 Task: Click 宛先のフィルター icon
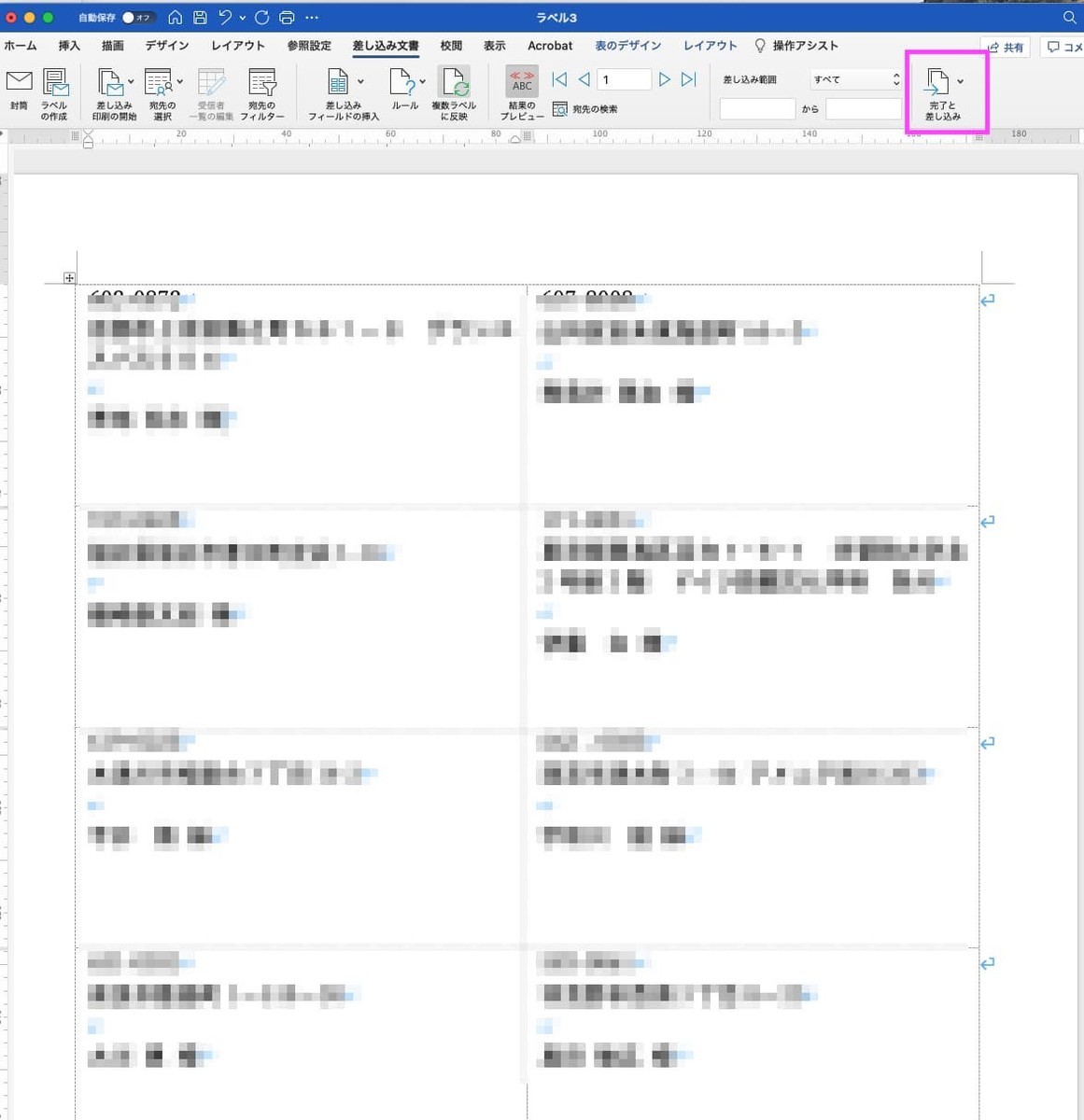(x=262, y=82)
